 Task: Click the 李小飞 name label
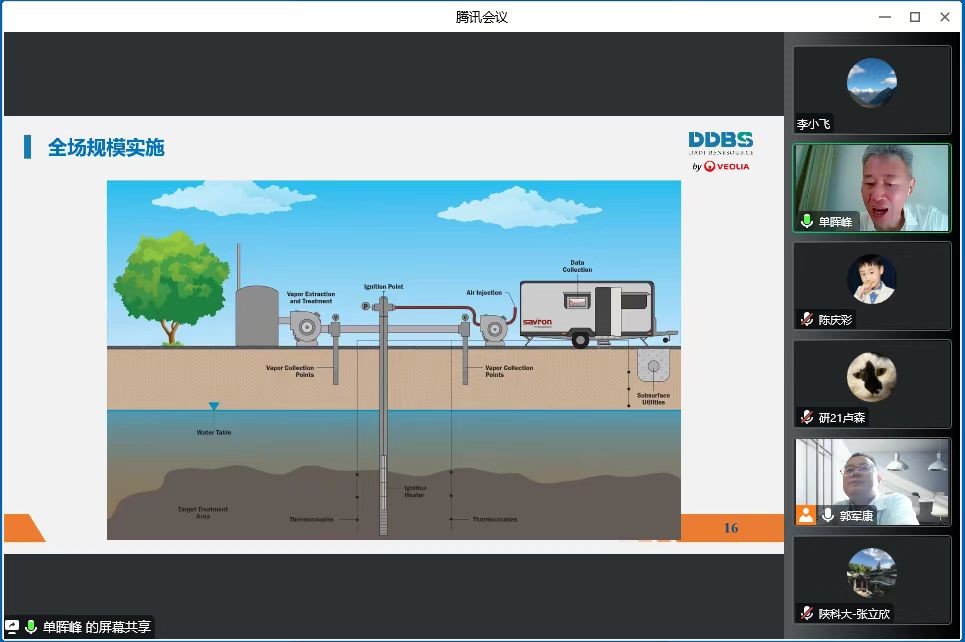pos(813,125)
